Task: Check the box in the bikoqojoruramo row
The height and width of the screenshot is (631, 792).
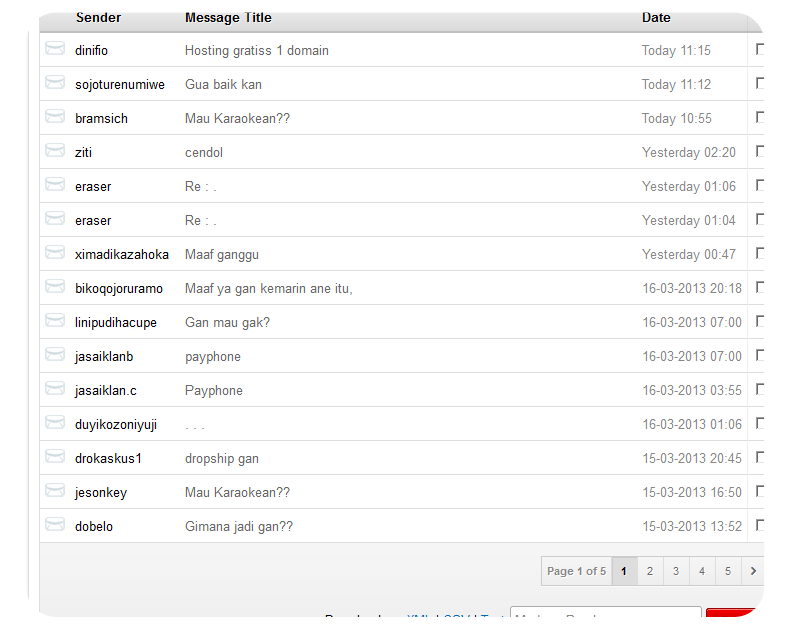Action: pyautogui.click(x=760, y=287)
